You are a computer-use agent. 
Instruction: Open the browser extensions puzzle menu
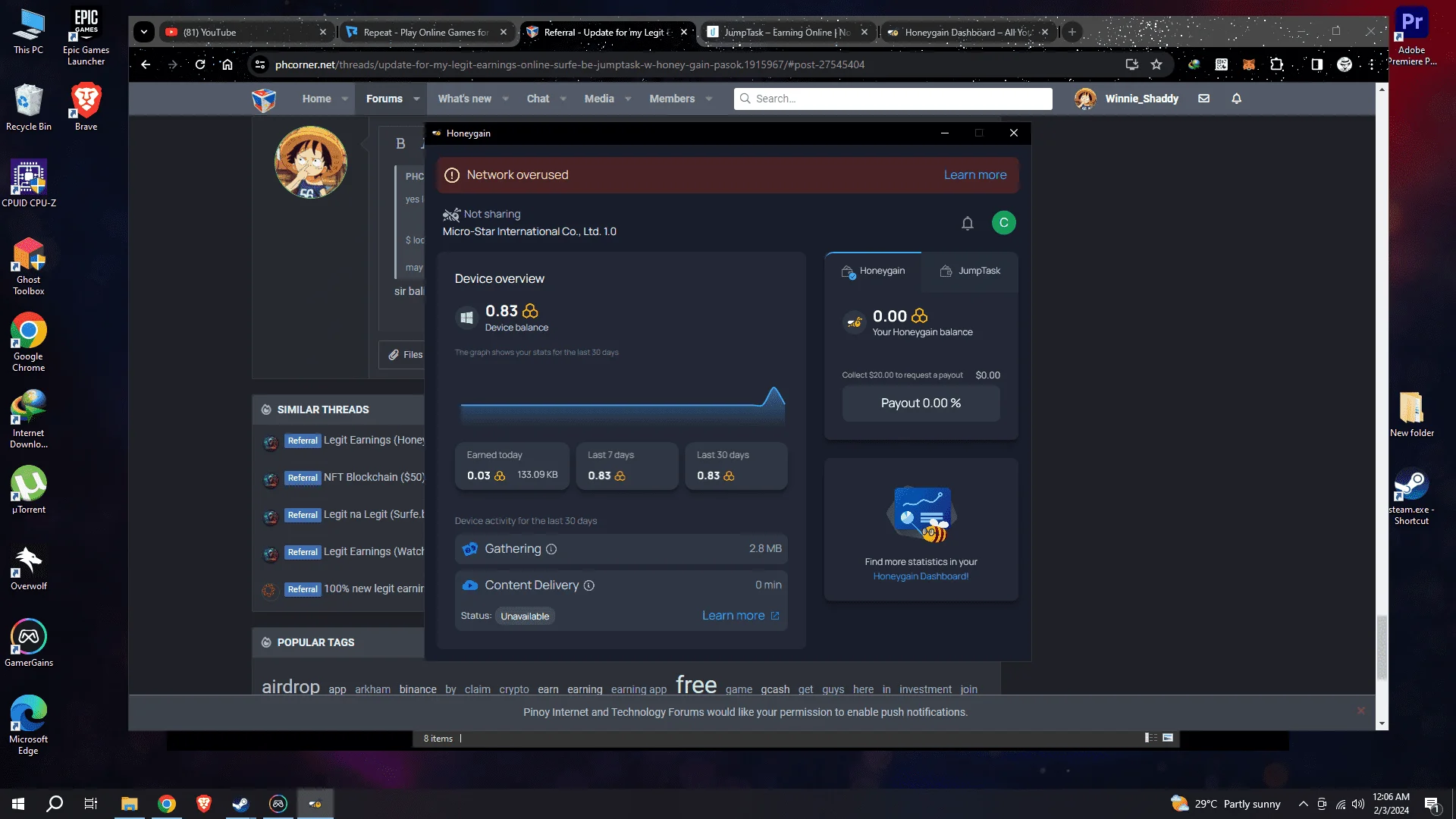tap(1277, 64)
